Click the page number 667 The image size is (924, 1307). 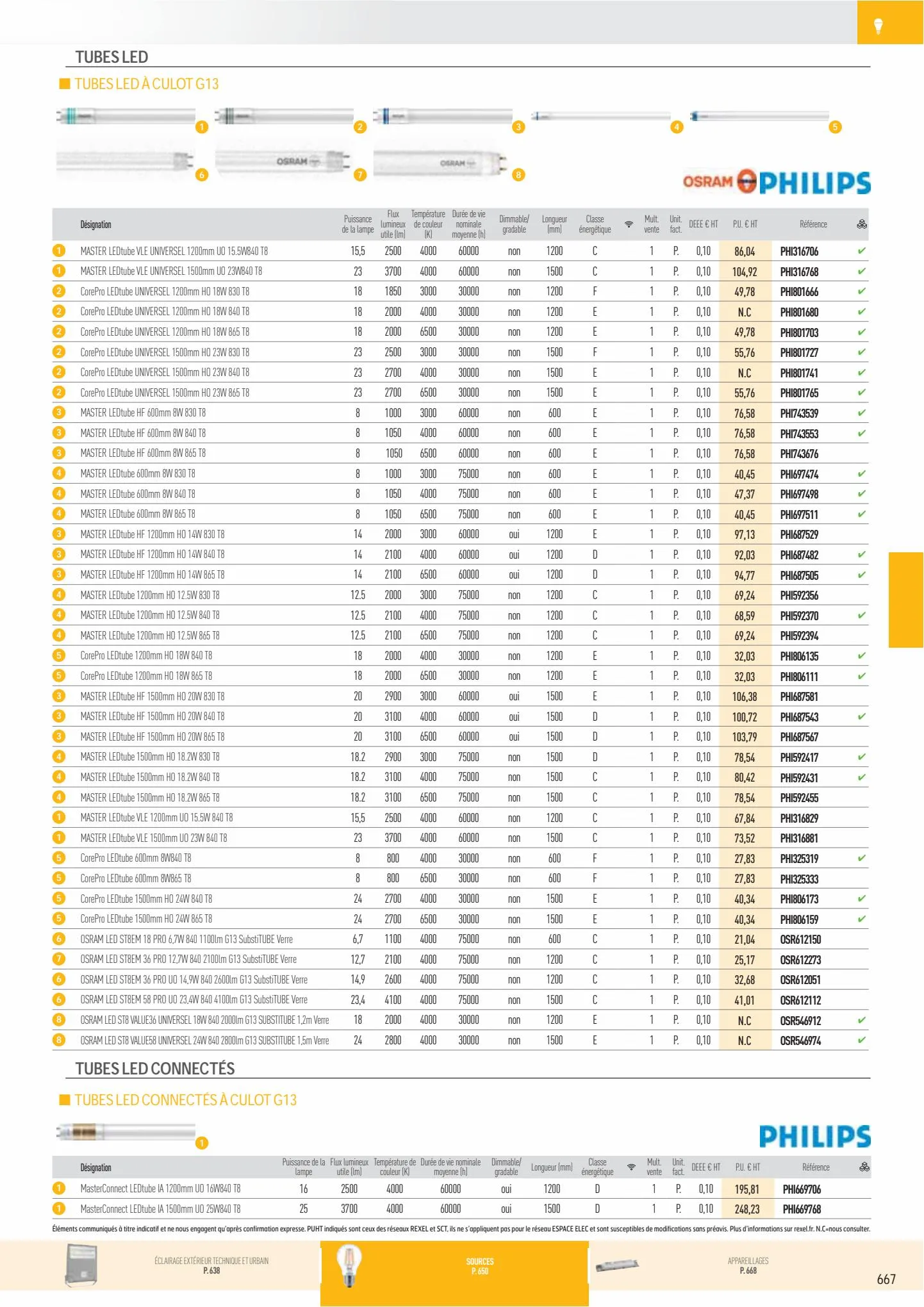click(x=886, y=1279)
